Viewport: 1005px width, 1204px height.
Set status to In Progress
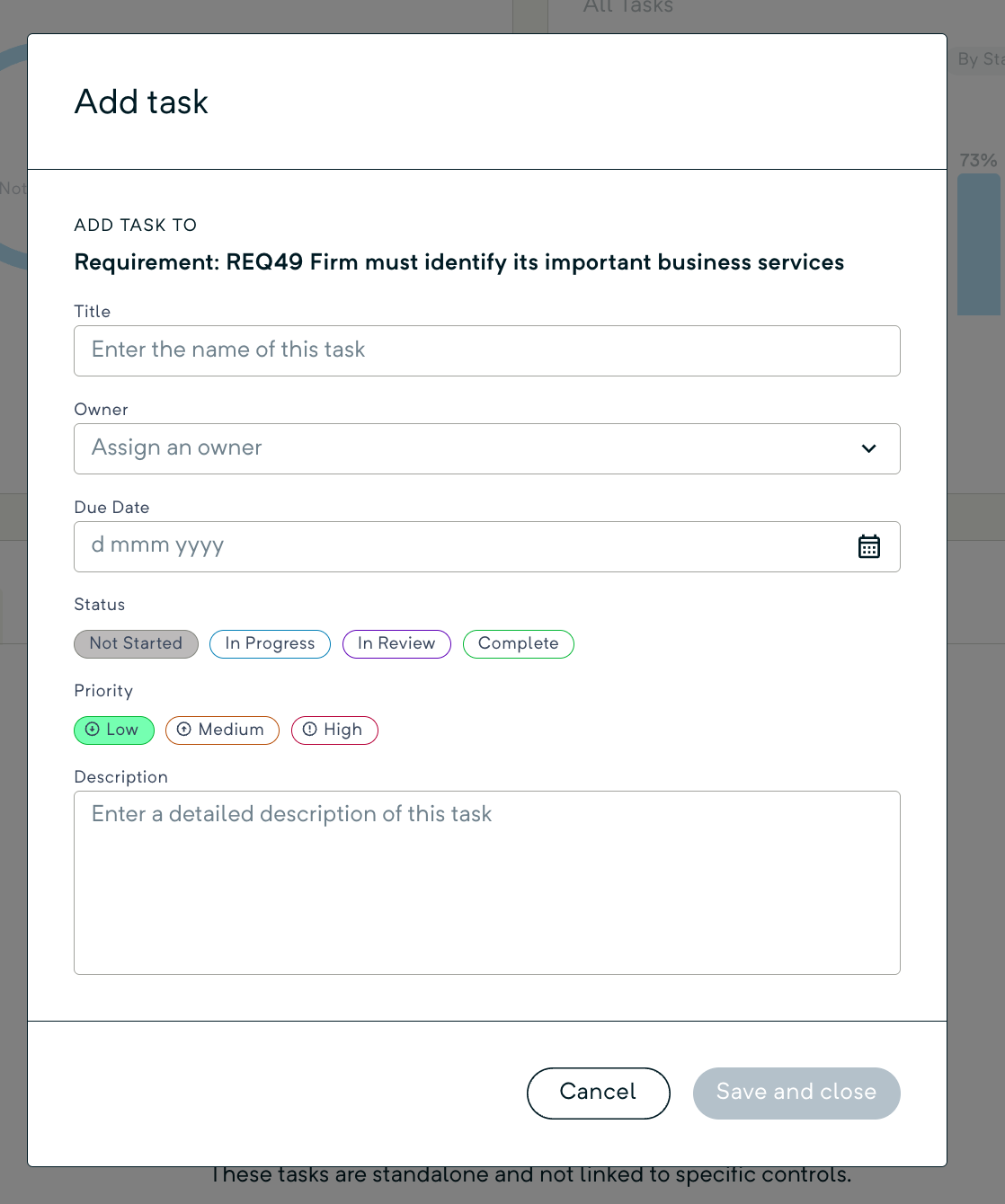coord(270,643)
